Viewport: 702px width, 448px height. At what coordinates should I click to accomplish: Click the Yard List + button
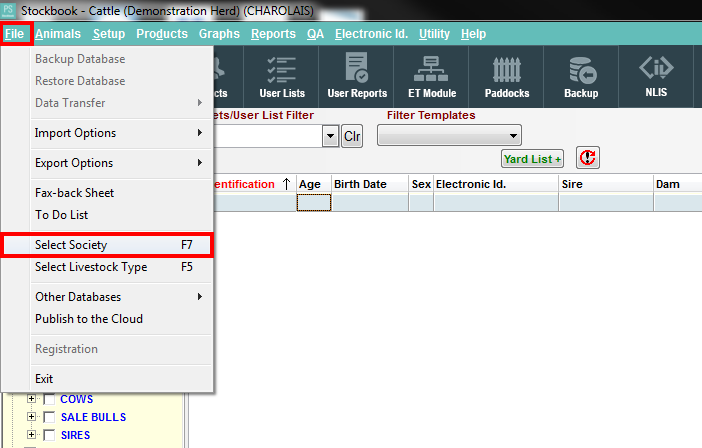pyautogui.click(x=532, y=159)
